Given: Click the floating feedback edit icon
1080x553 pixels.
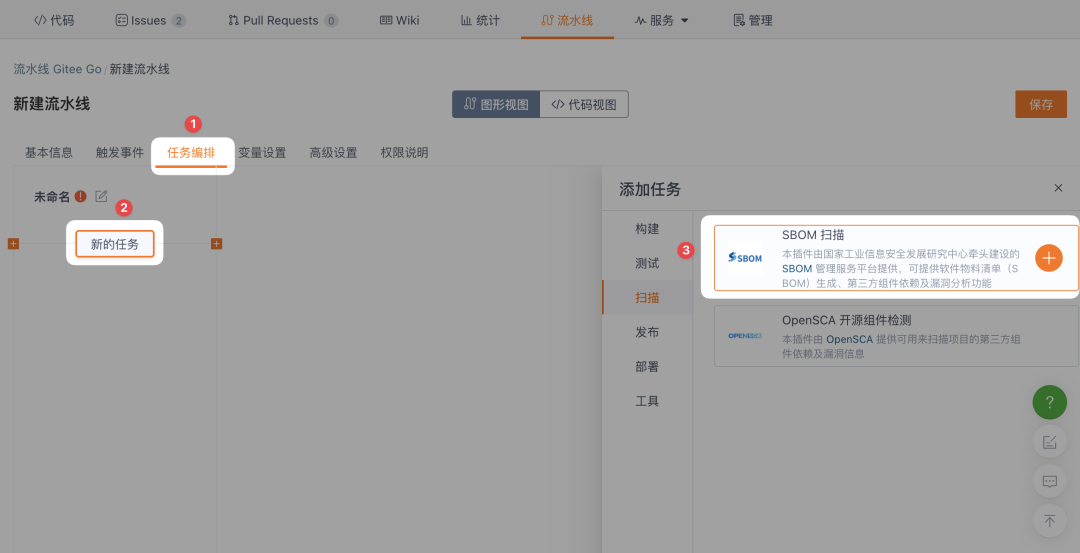Looking at the screenshot, I should point(1049,442).
